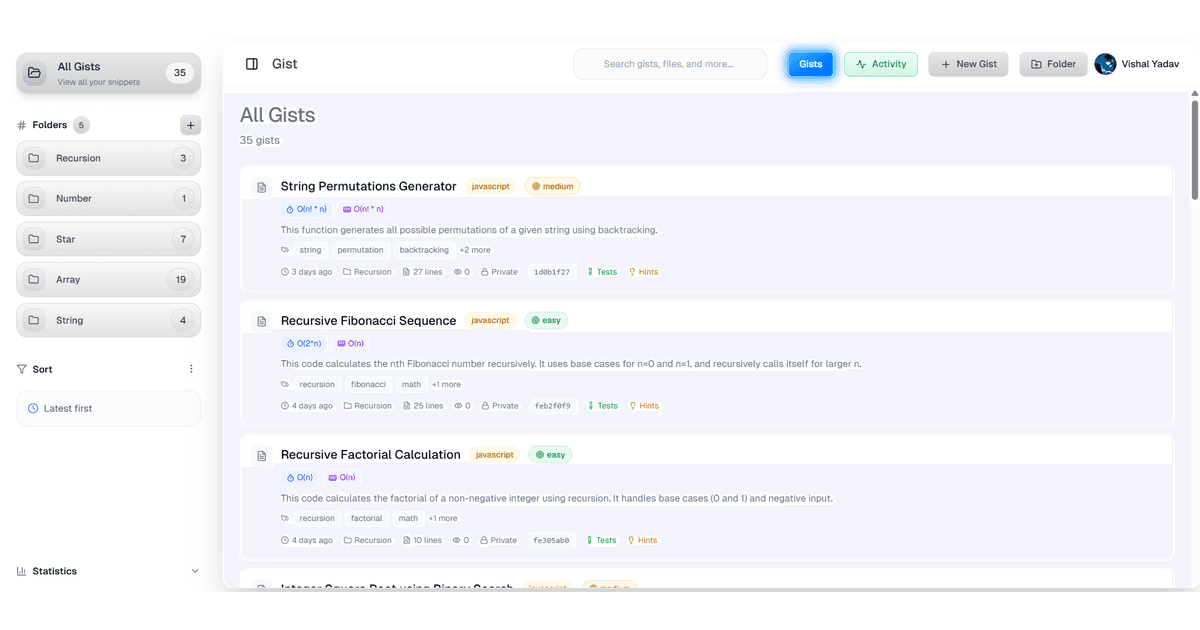This screenshot has height=630, width=1200.
Task: Switch to the Activity tab
Action: (881, 64)
